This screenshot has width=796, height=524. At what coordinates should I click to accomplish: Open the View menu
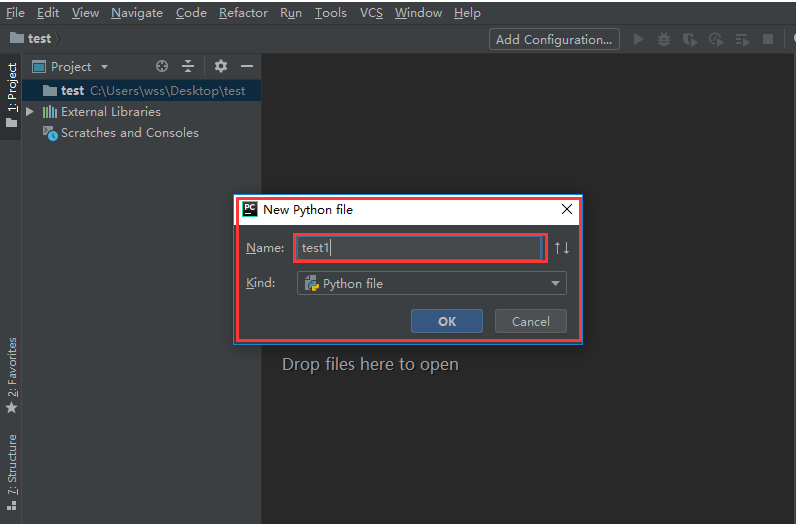point(85,13)
